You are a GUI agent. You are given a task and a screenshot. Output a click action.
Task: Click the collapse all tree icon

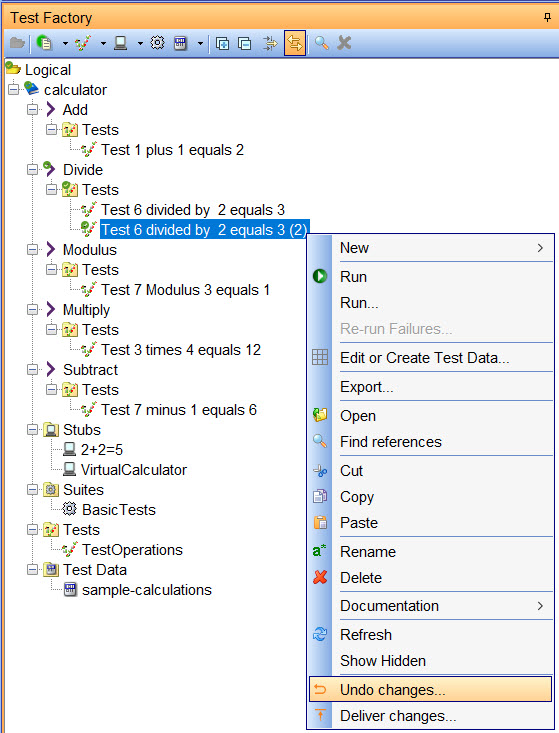pyautogui.click(x=245, y=43)
